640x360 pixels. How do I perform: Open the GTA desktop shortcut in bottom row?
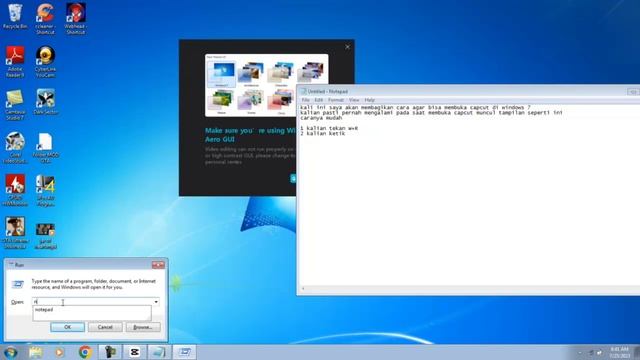(x=15, y=233)
